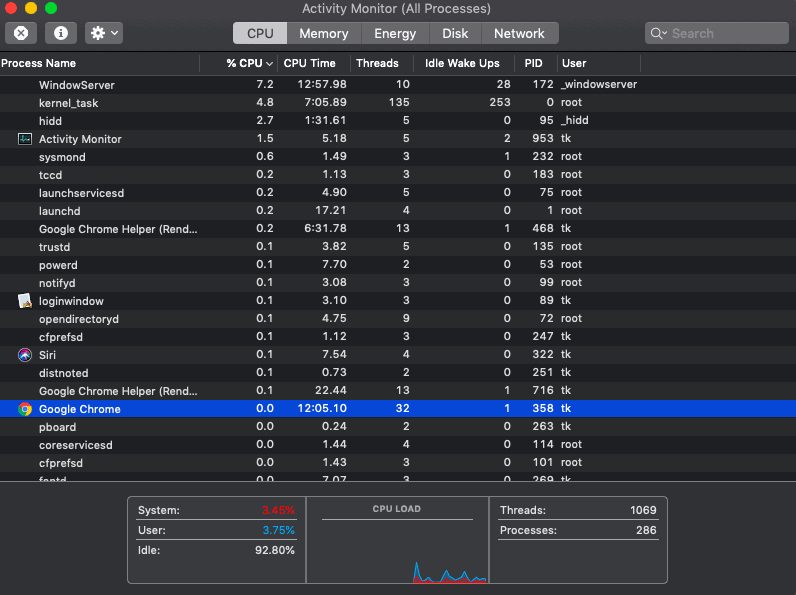Click the Quit Process stop icon
The height and width of the screenshot is (595, 796).
click(x=21, y=34)
